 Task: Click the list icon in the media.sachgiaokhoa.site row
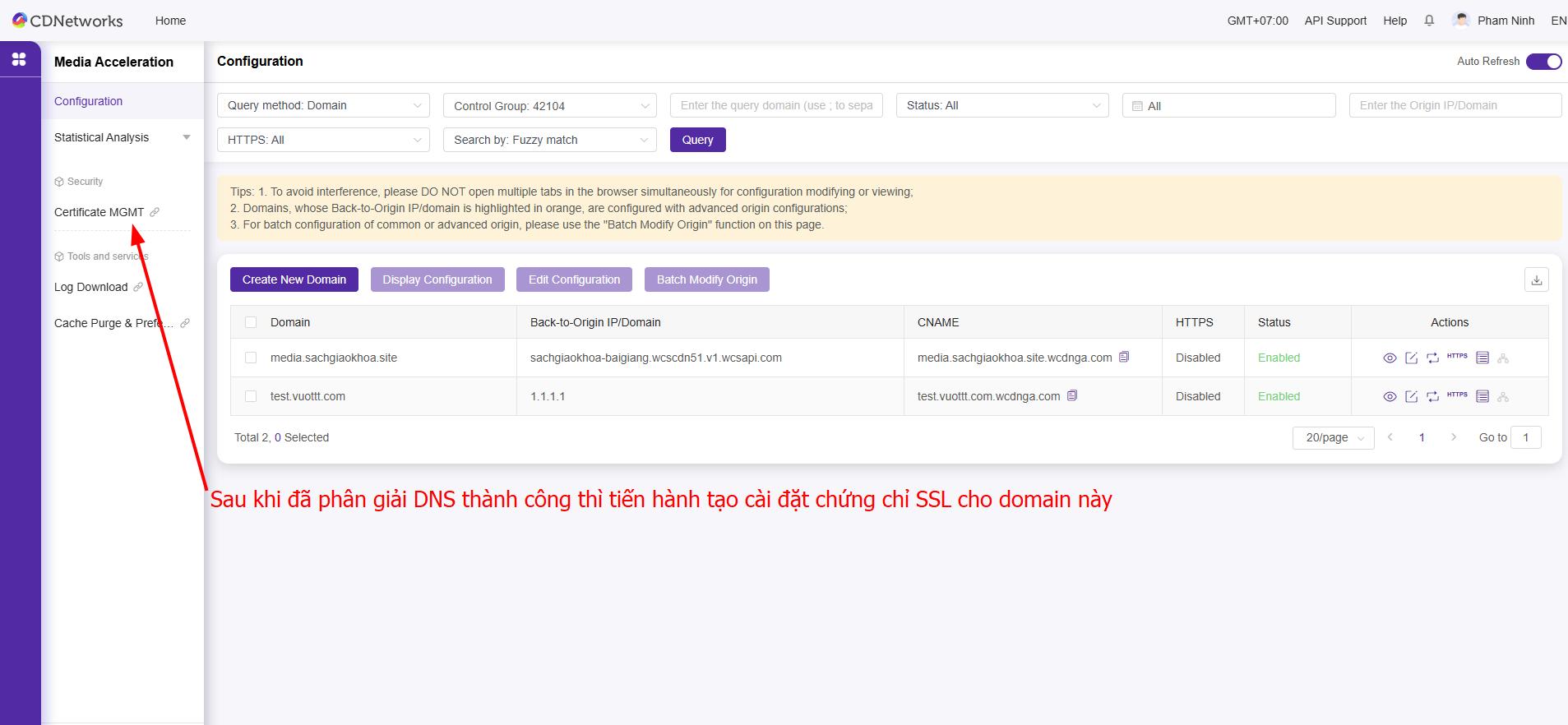[1482, 358]
